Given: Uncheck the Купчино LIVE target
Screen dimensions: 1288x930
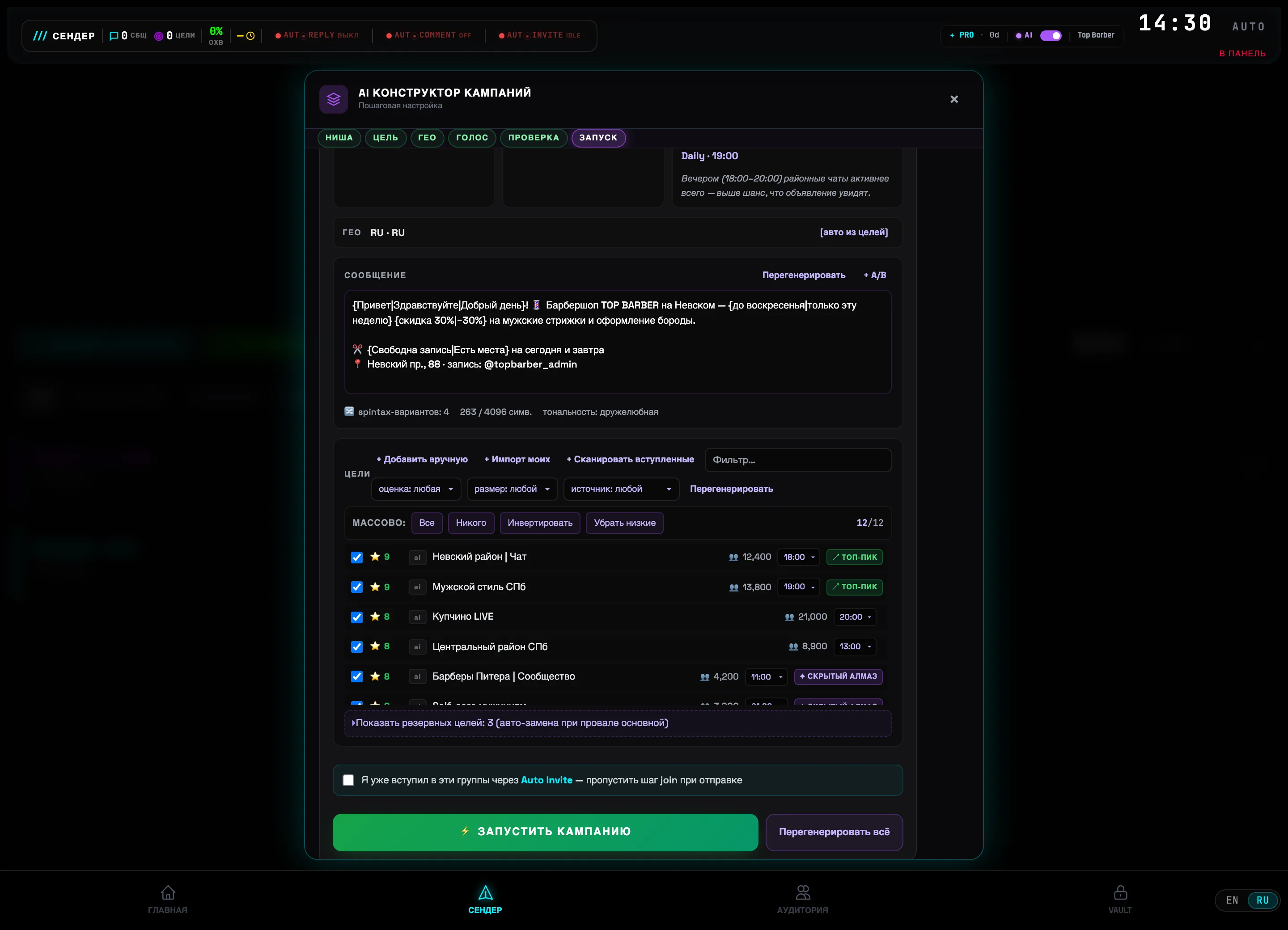Looking at the screenshot, I should click(x=356, y=617).
